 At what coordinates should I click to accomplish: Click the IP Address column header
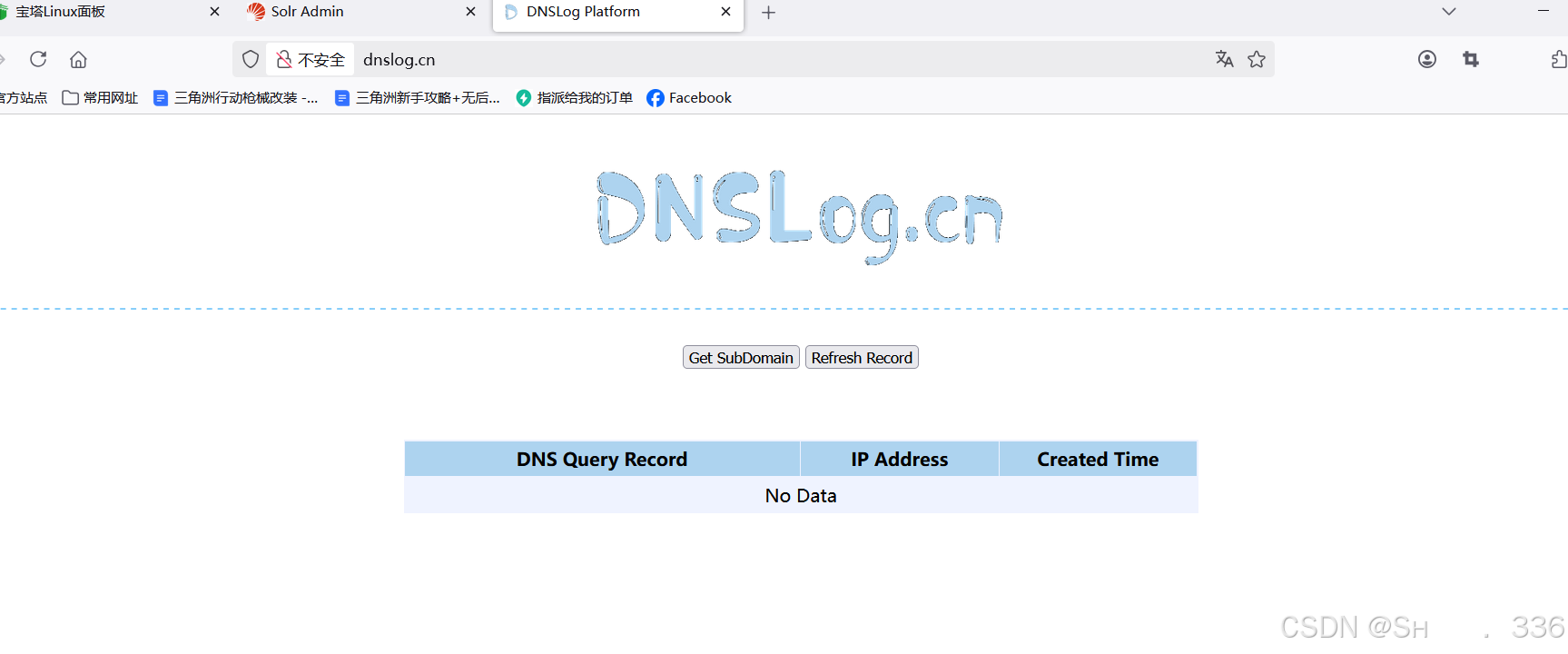pos(900,459)
